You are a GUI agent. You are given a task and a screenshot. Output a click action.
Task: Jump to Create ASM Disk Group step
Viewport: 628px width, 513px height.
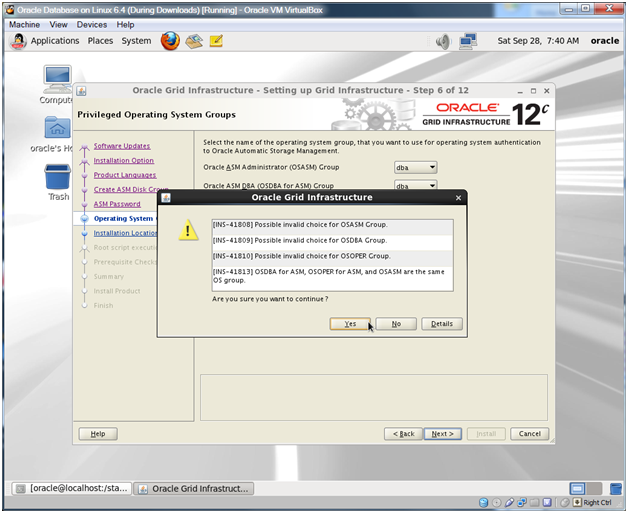pos(130,189)
